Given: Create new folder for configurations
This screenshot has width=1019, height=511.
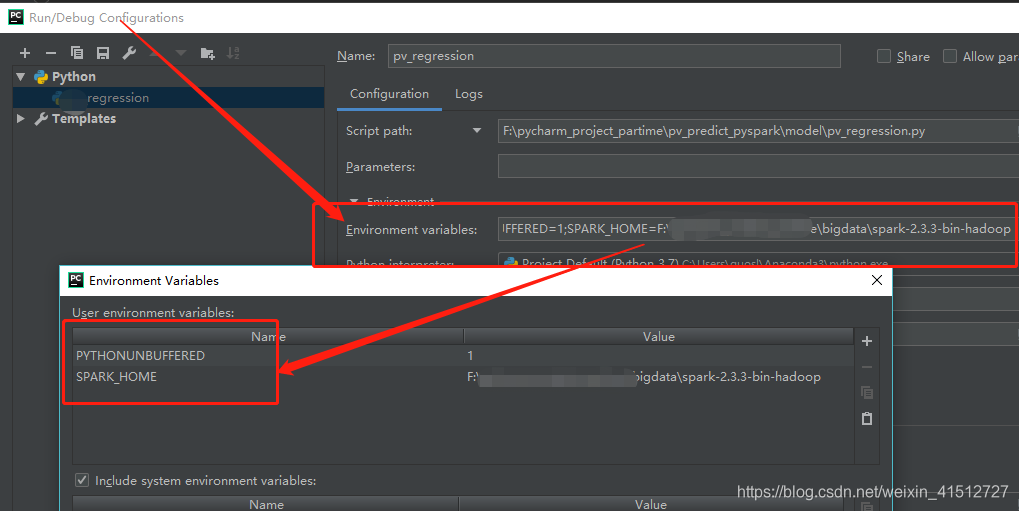Looking at the screenshot, I should tap(207, 53).
